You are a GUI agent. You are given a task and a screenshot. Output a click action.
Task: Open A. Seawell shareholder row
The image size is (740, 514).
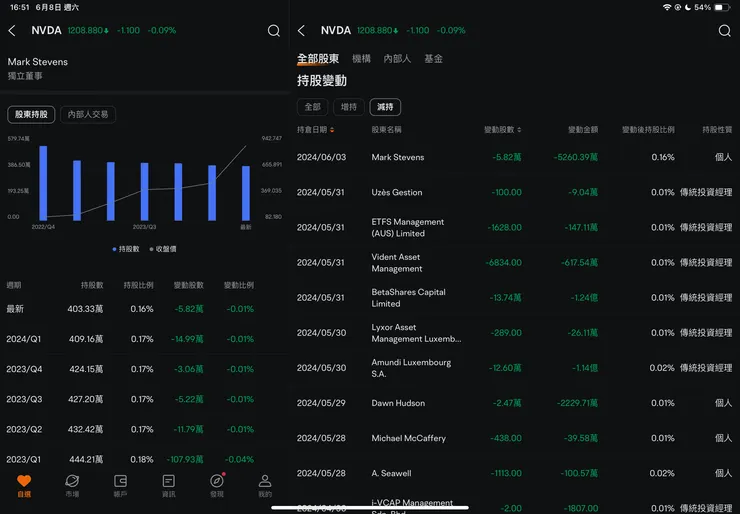tap(514, 473)
